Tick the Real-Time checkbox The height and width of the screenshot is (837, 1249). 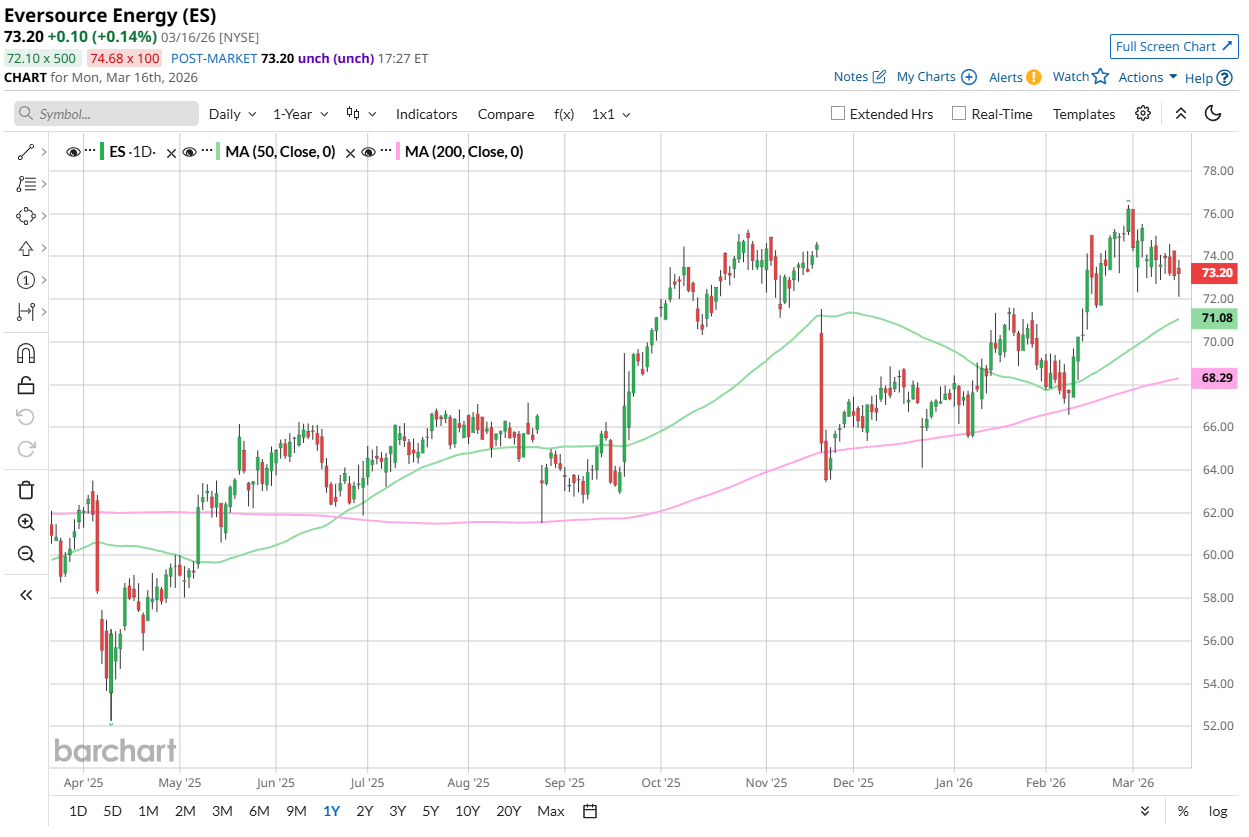tap(960, 114)
